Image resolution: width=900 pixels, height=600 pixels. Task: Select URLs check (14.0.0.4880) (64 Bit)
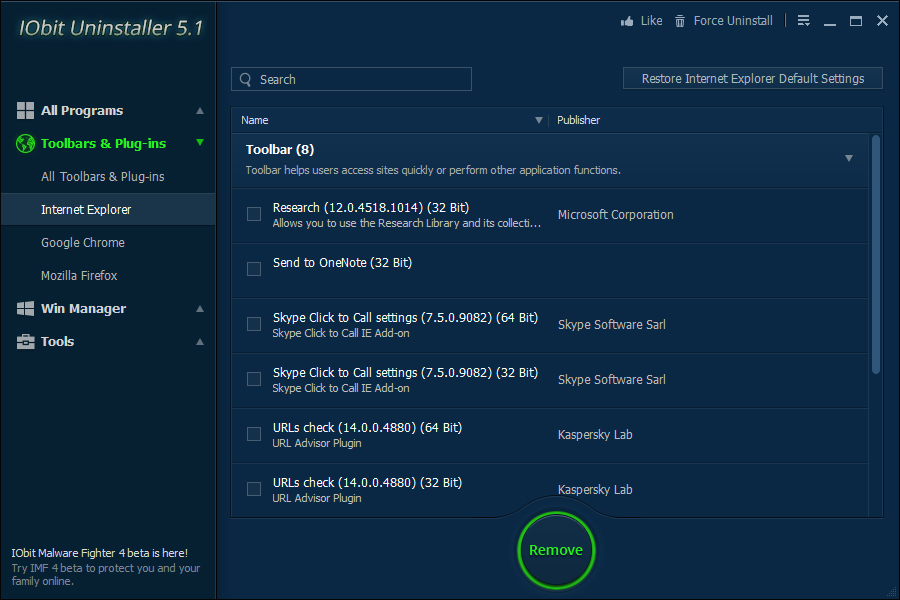pyautogui.click(x=550, y=436)
